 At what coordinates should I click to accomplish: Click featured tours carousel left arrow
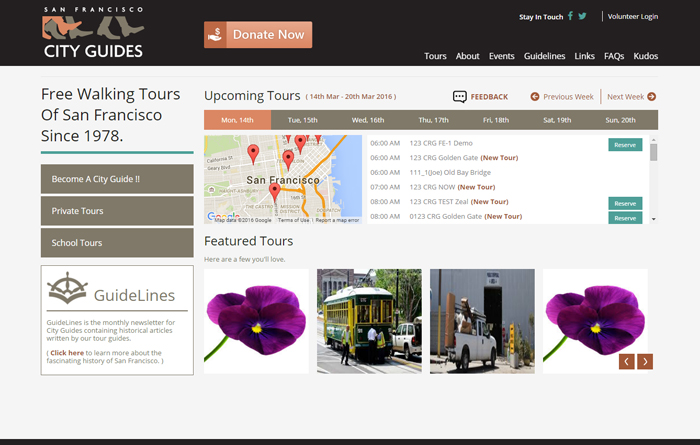[x=627, y=362]
